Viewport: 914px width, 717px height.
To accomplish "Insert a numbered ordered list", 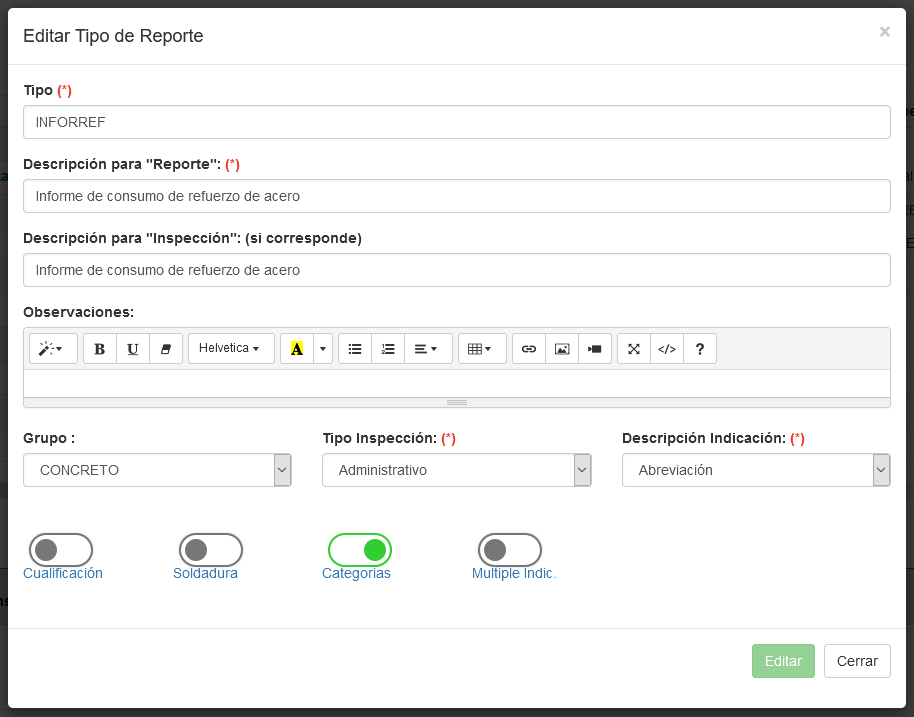I will point(388,349).
